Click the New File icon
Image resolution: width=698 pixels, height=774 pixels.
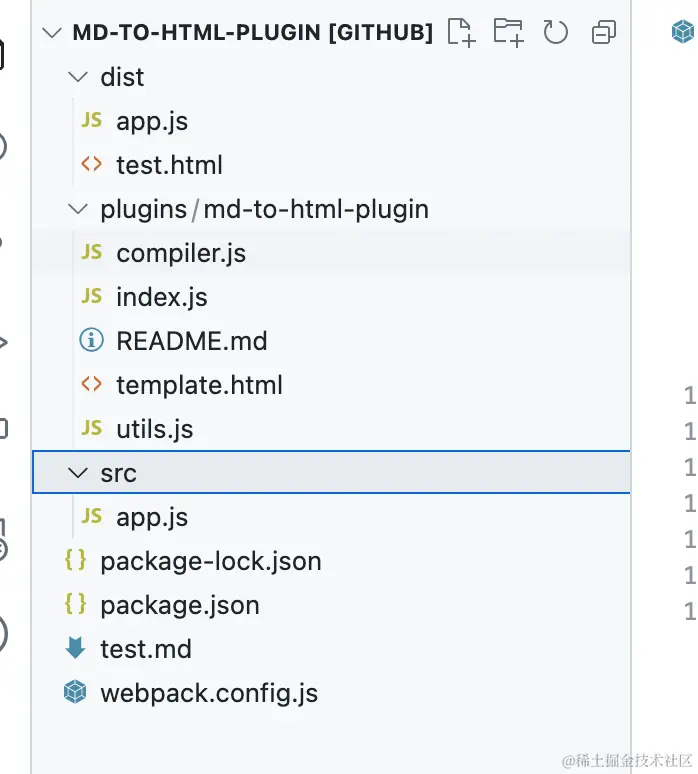tap(461, 32)
